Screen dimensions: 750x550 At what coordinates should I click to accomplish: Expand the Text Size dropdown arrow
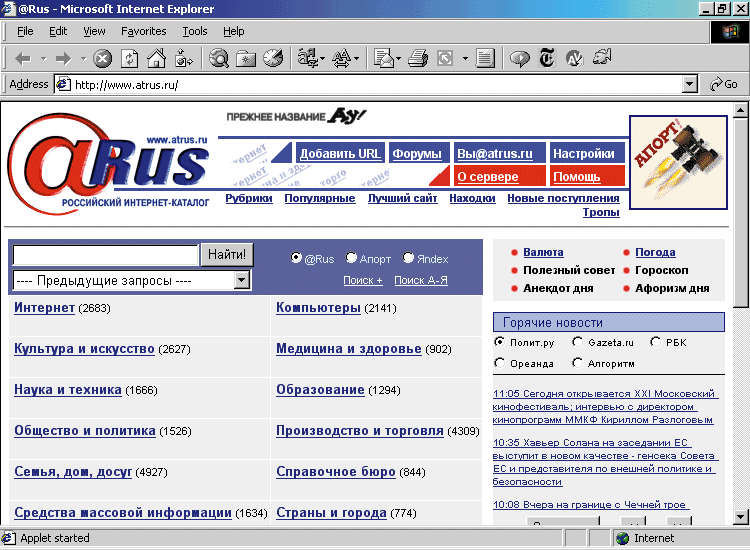pos(357,59)
